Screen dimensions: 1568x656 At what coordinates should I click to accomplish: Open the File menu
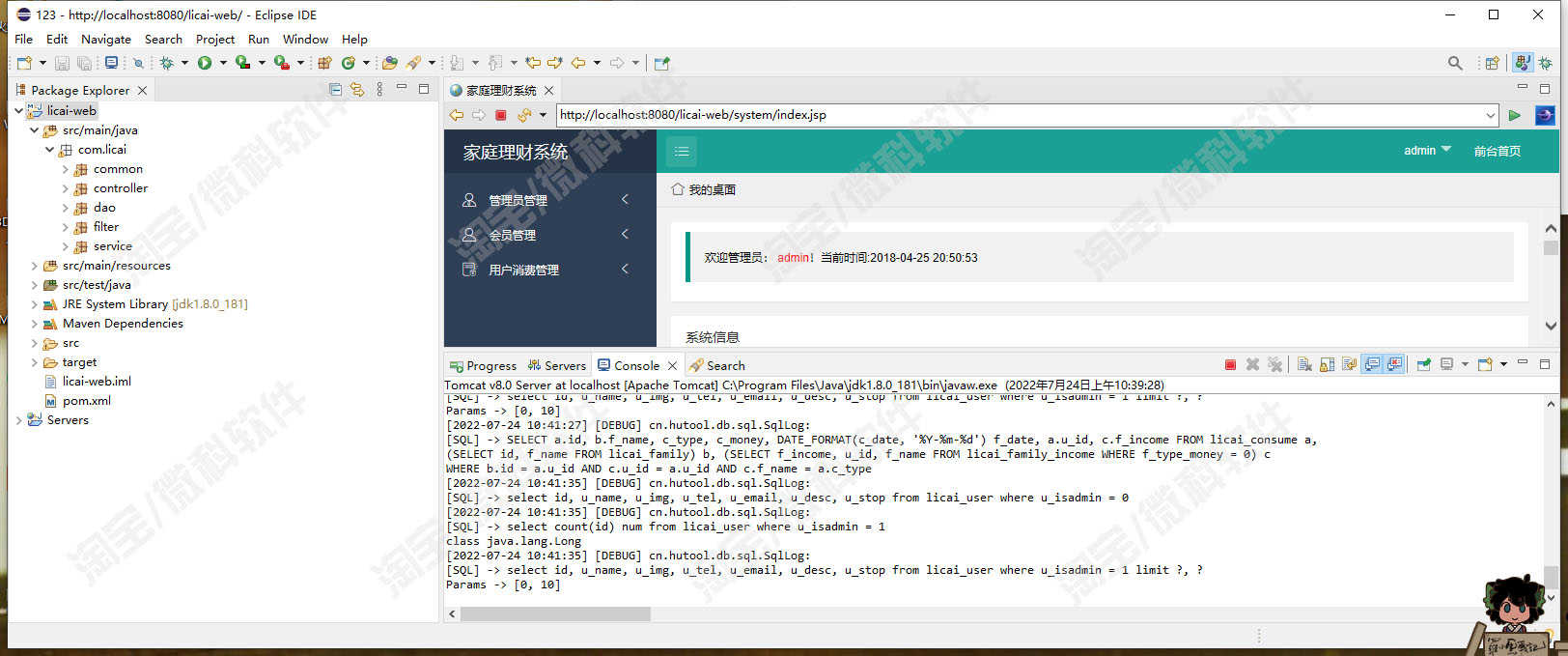pyautogui.click(x=23, y=40)
